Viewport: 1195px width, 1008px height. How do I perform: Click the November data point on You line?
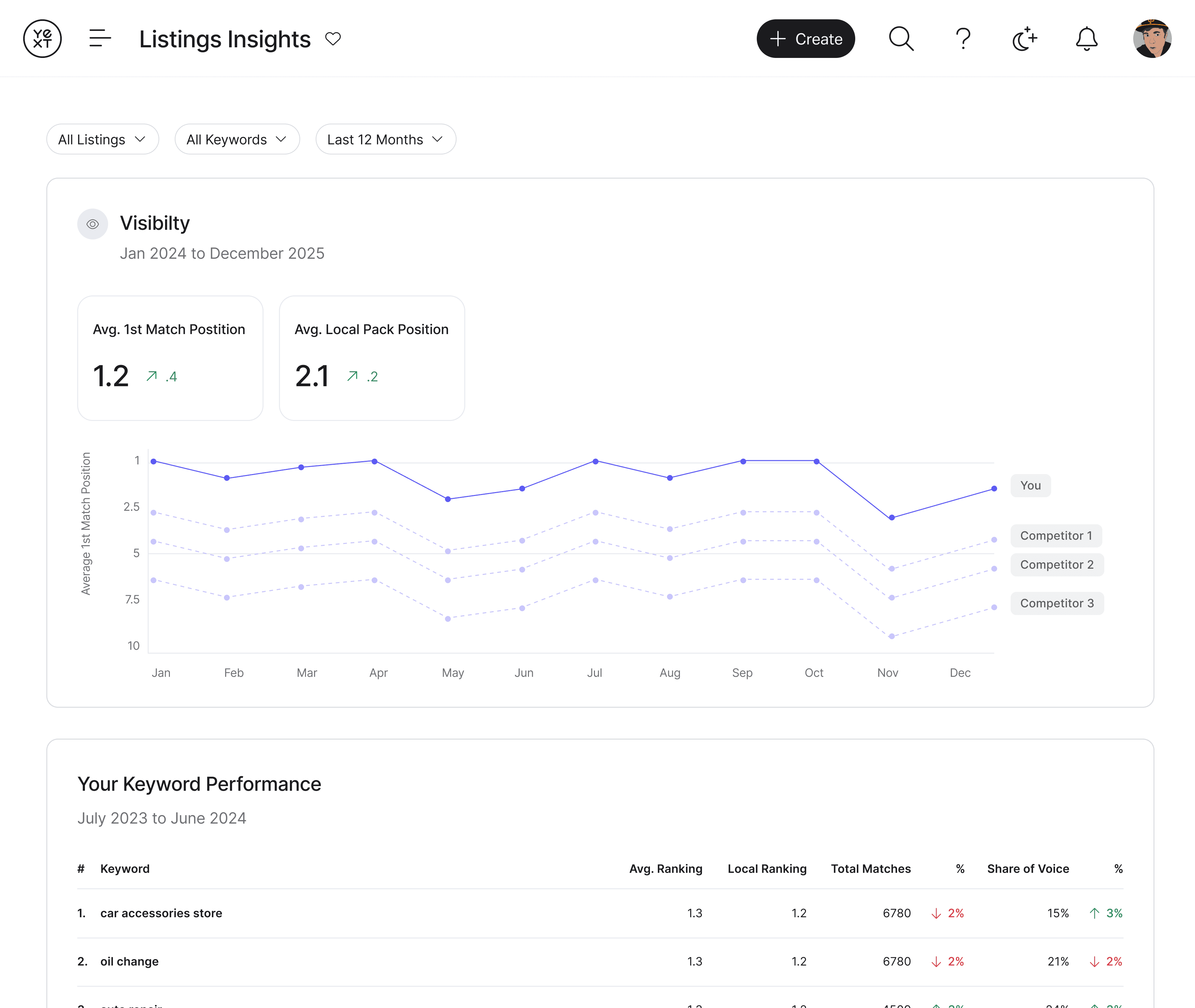pos(892,518)
